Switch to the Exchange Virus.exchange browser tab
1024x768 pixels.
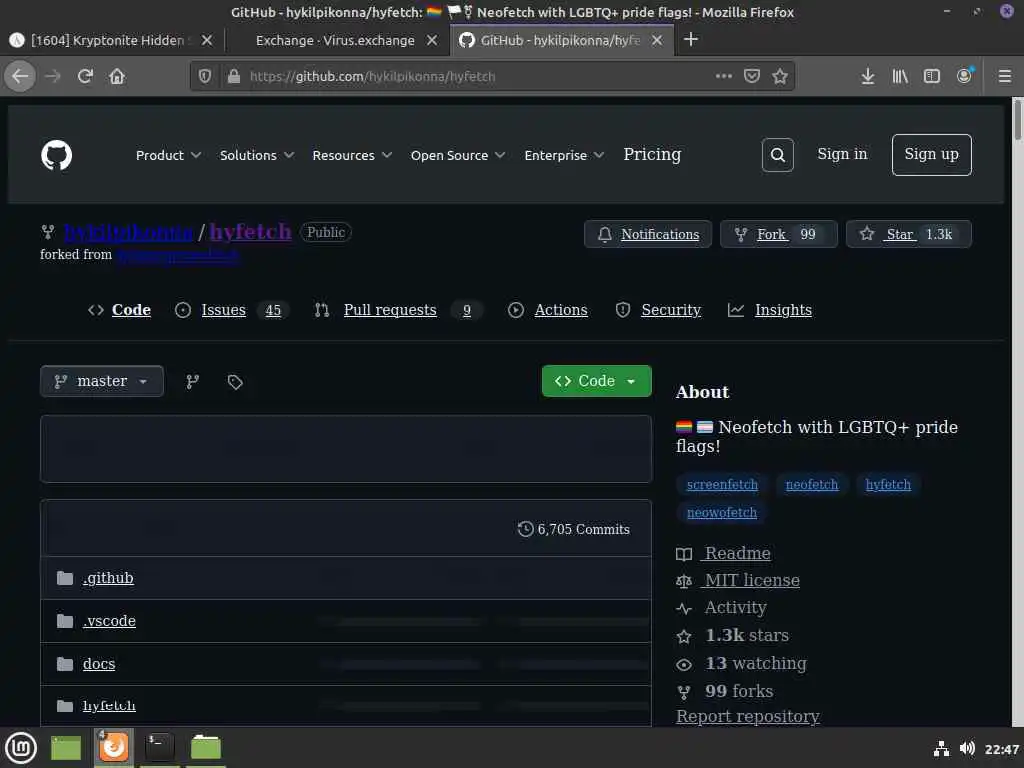[x=335, y=40]
